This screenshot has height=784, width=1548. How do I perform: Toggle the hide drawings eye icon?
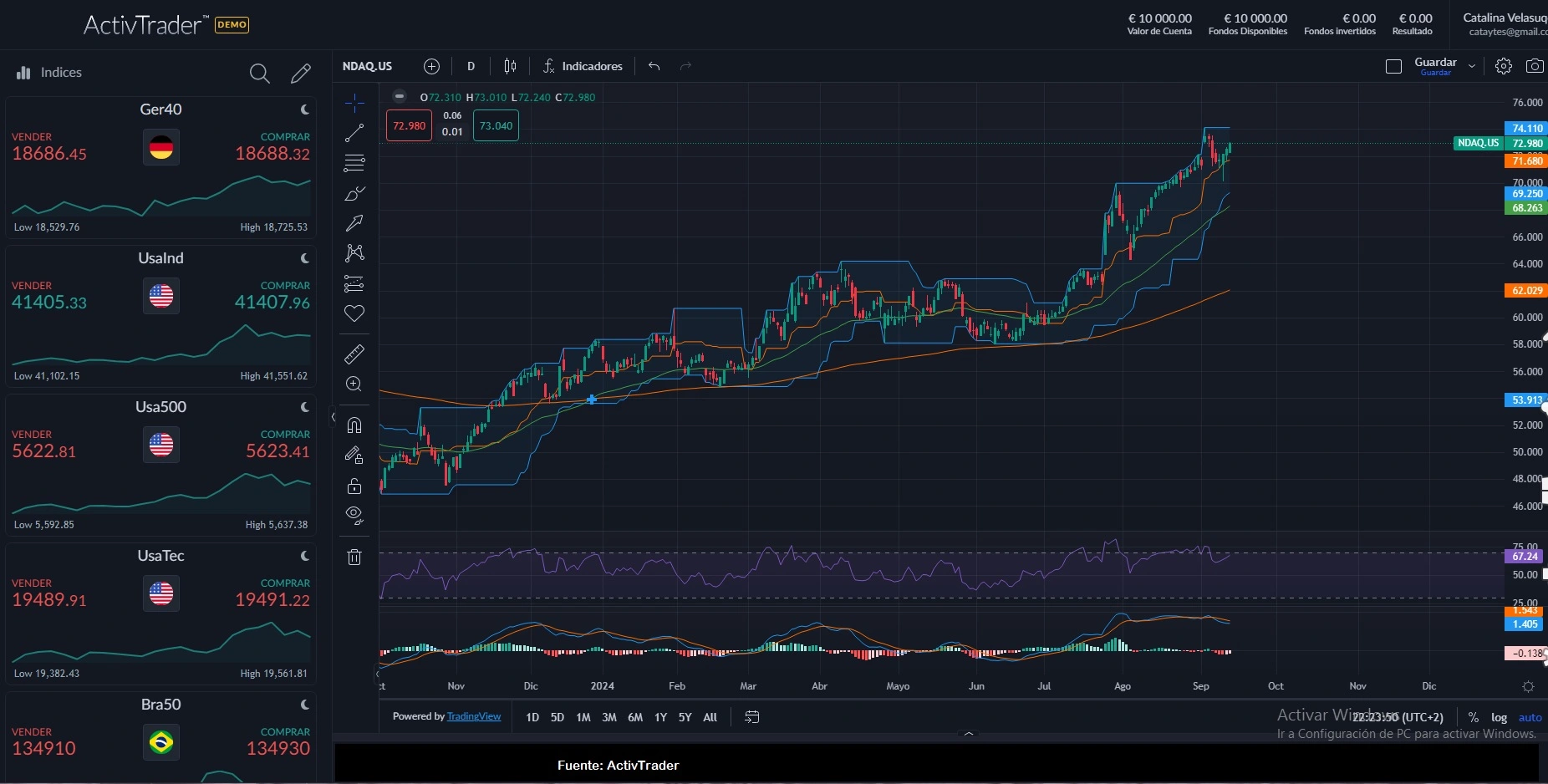(x=354, y=515)
